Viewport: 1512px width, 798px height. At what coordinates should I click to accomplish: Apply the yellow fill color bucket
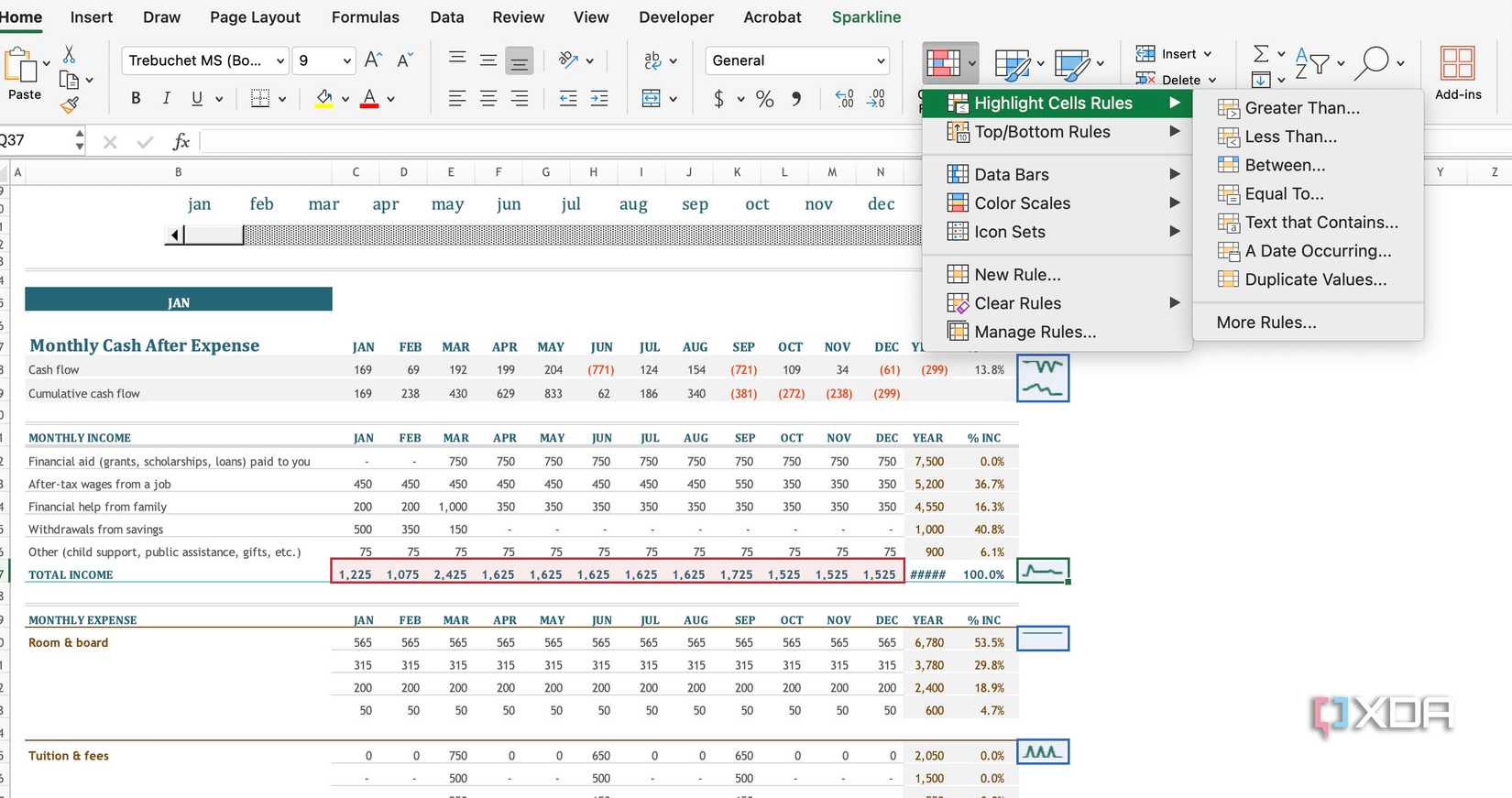[x=324, y=98]
